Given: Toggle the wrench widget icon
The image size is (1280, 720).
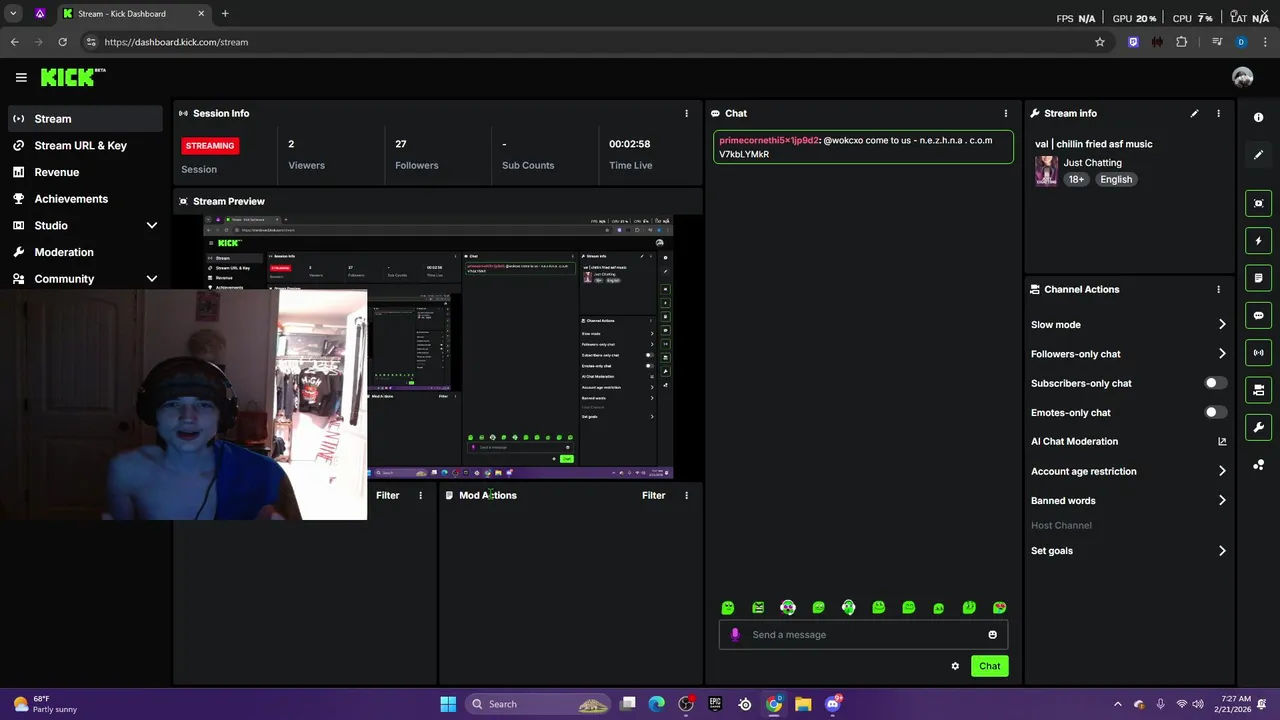Looking at the screenshot, I should pyautogui.click(x=1258, y=427).
